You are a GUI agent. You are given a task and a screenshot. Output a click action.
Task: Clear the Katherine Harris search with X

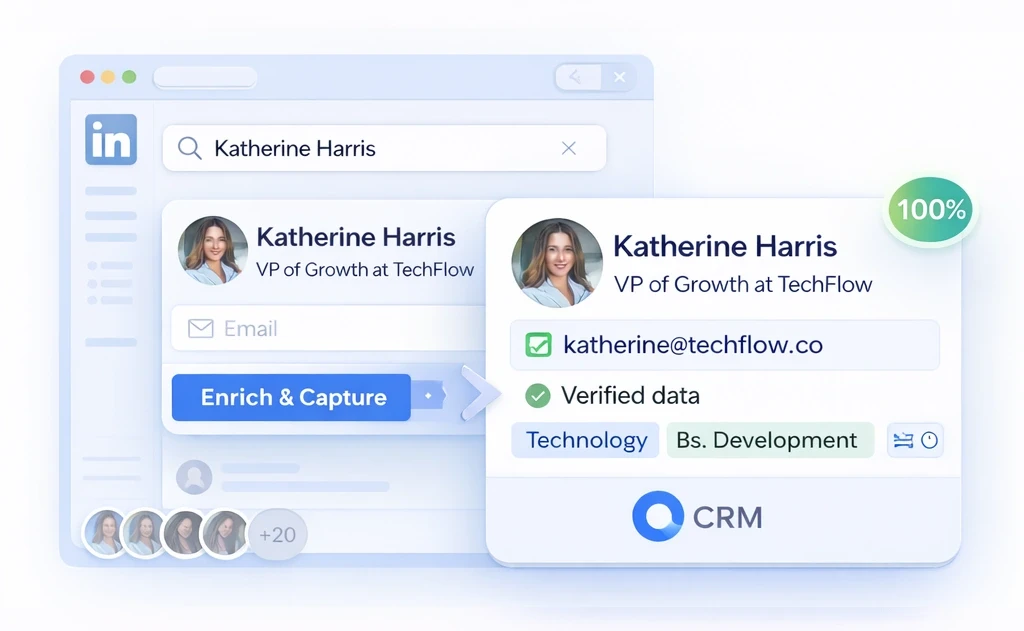coord(569,148)
